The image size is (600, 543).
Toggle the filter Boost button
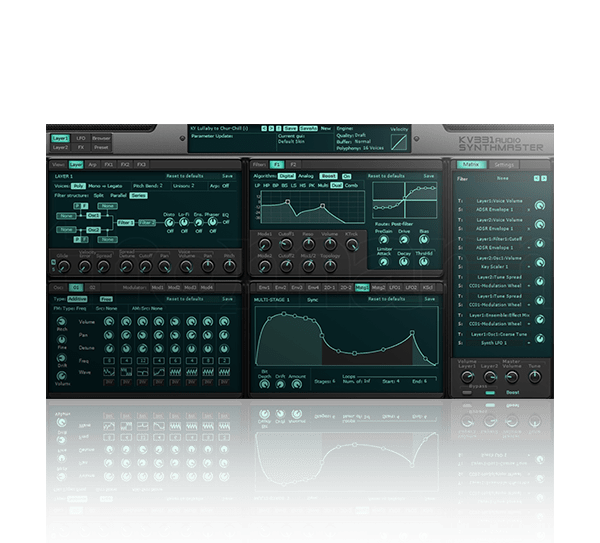coord(329,176)
